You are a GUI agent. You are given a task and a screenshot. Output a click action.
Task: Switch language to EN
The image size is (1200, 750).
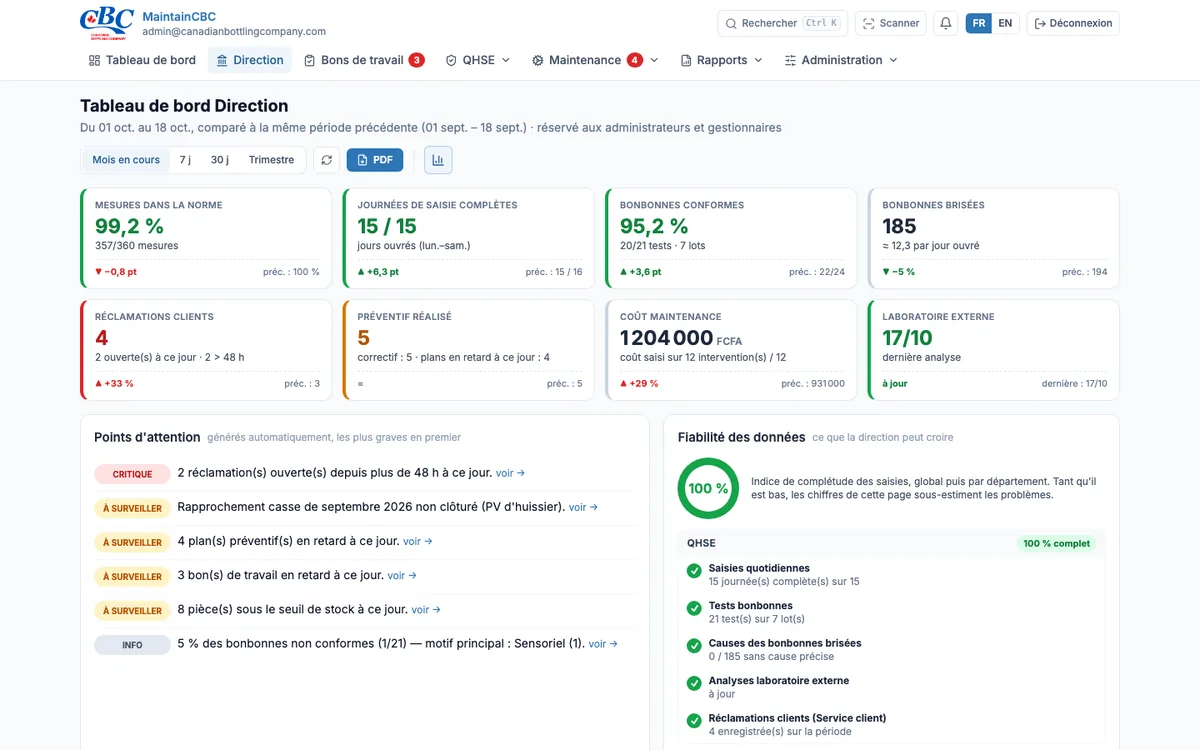[x=1005, y=23]
